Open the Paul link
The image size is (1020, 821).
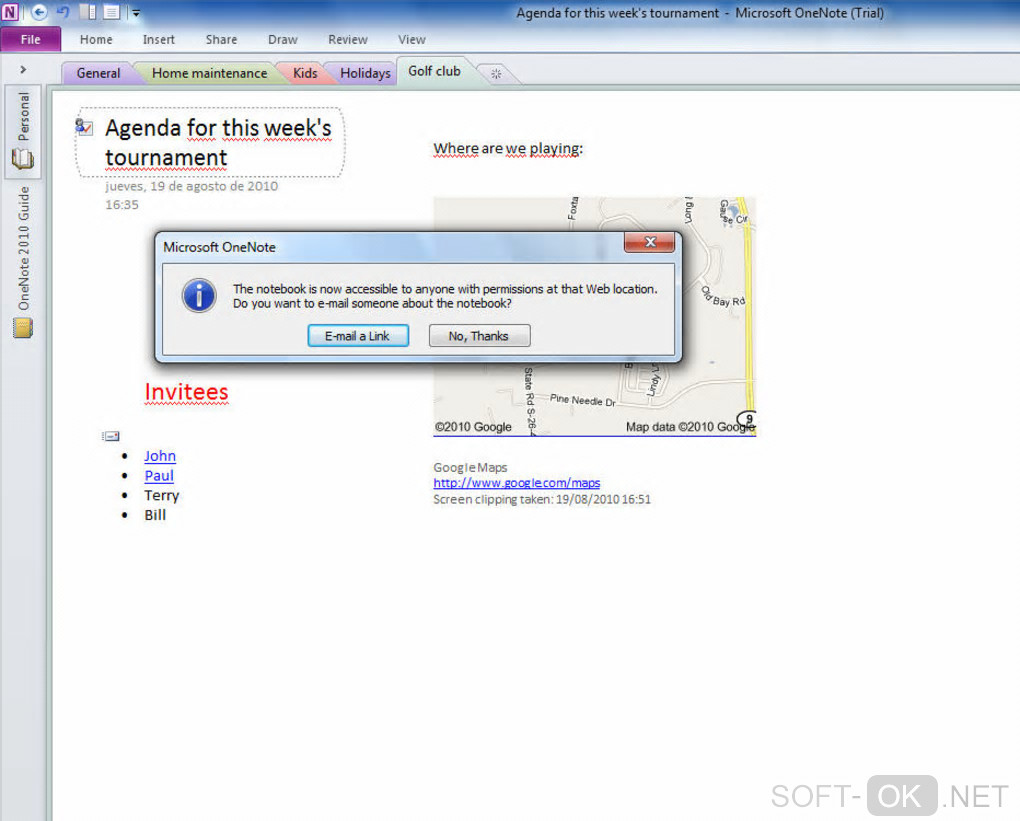pos(159,476)
